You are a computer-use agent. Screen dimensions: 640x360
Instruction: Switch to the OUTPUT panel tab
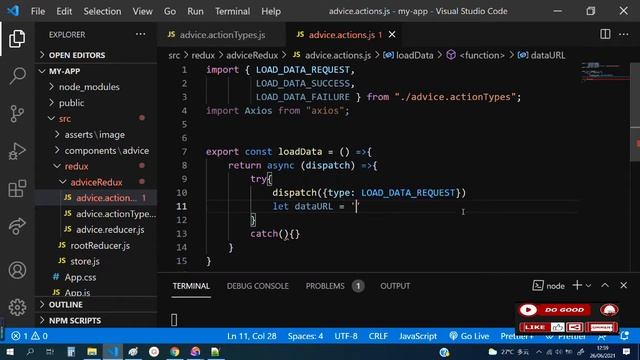click(395, 286)
